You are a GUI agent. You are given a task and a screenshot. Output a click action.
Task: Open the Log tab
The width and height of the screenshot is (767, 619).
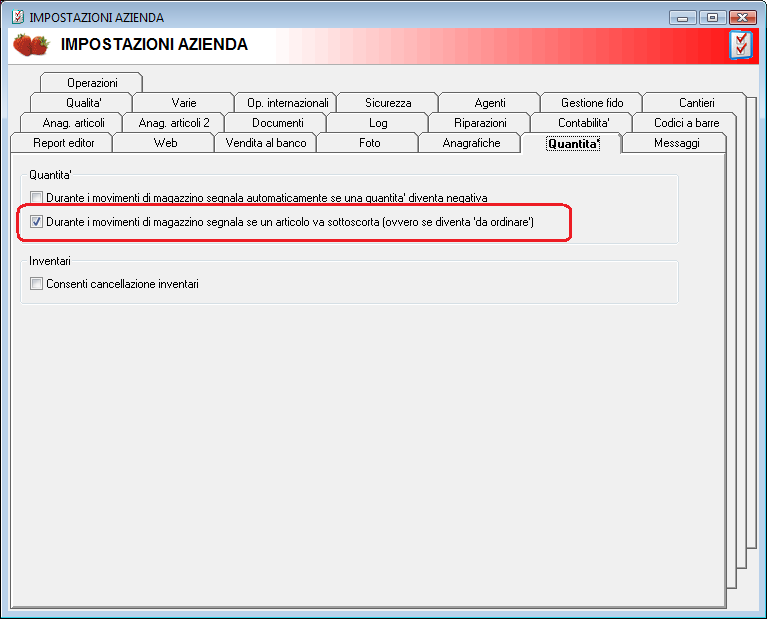point(378,123)
